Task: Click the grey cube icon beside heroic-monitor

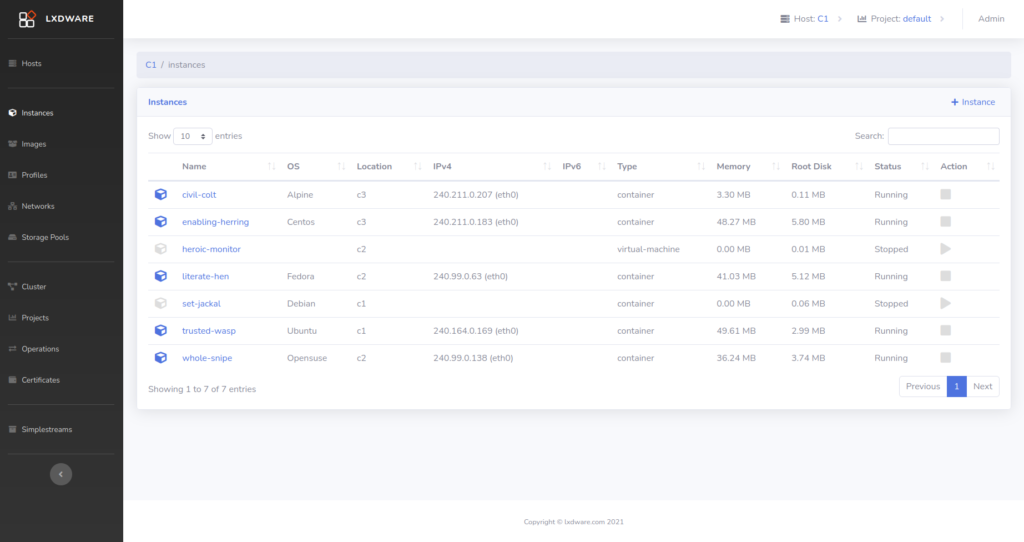Action: [x=161, y=249]
